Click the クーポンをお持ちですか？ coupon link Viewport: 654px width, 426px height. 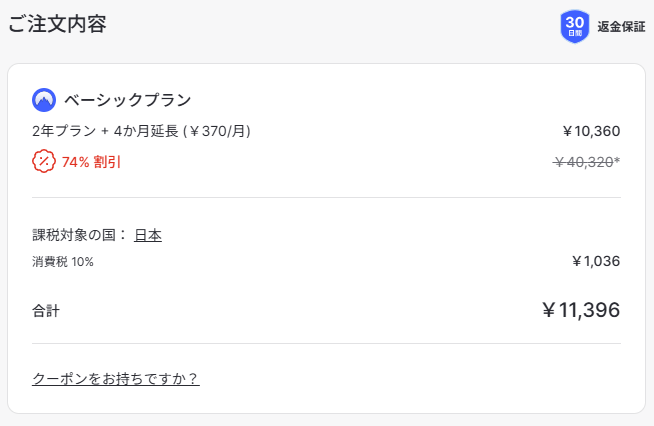(x=116, y=378)
